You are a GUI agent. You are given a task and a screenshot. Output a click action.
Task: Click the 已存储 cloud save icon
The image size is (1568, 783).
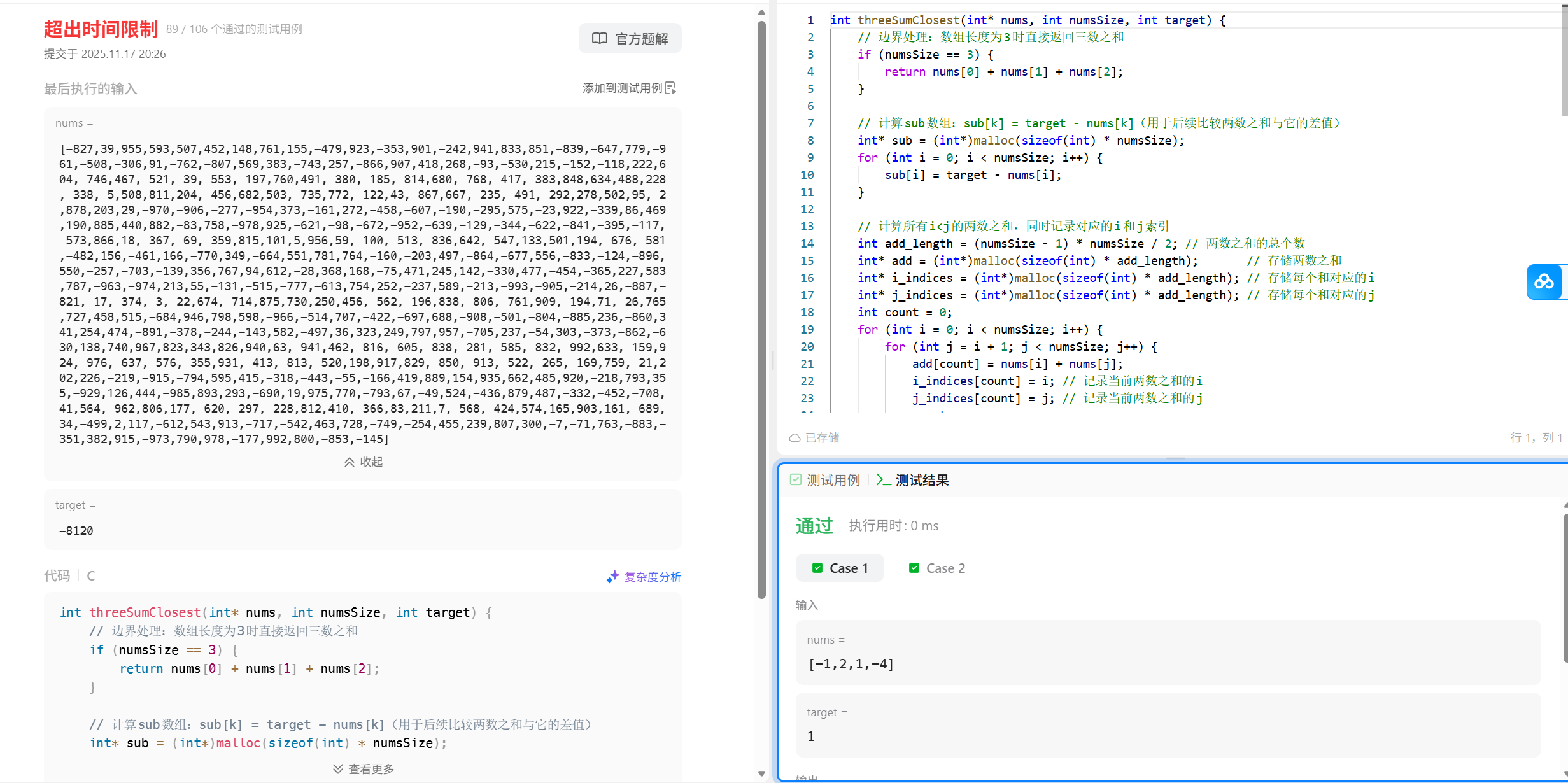tap(795, 438)
